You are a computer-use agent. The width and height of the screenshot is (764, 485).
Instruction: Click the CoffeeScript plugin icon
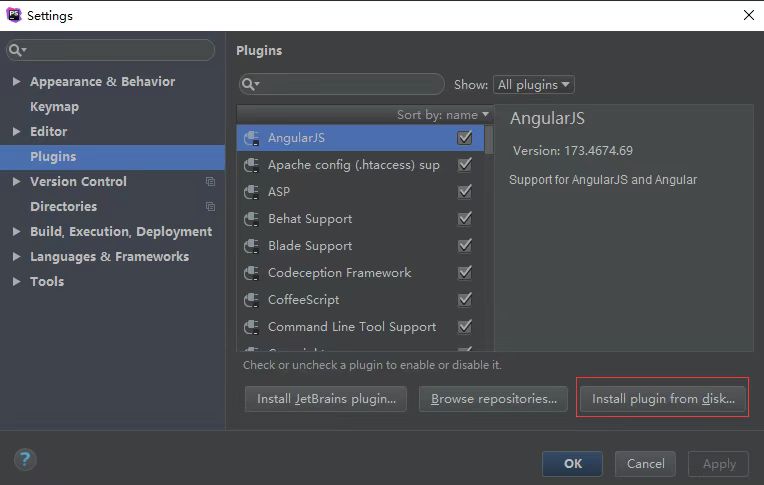251,300
